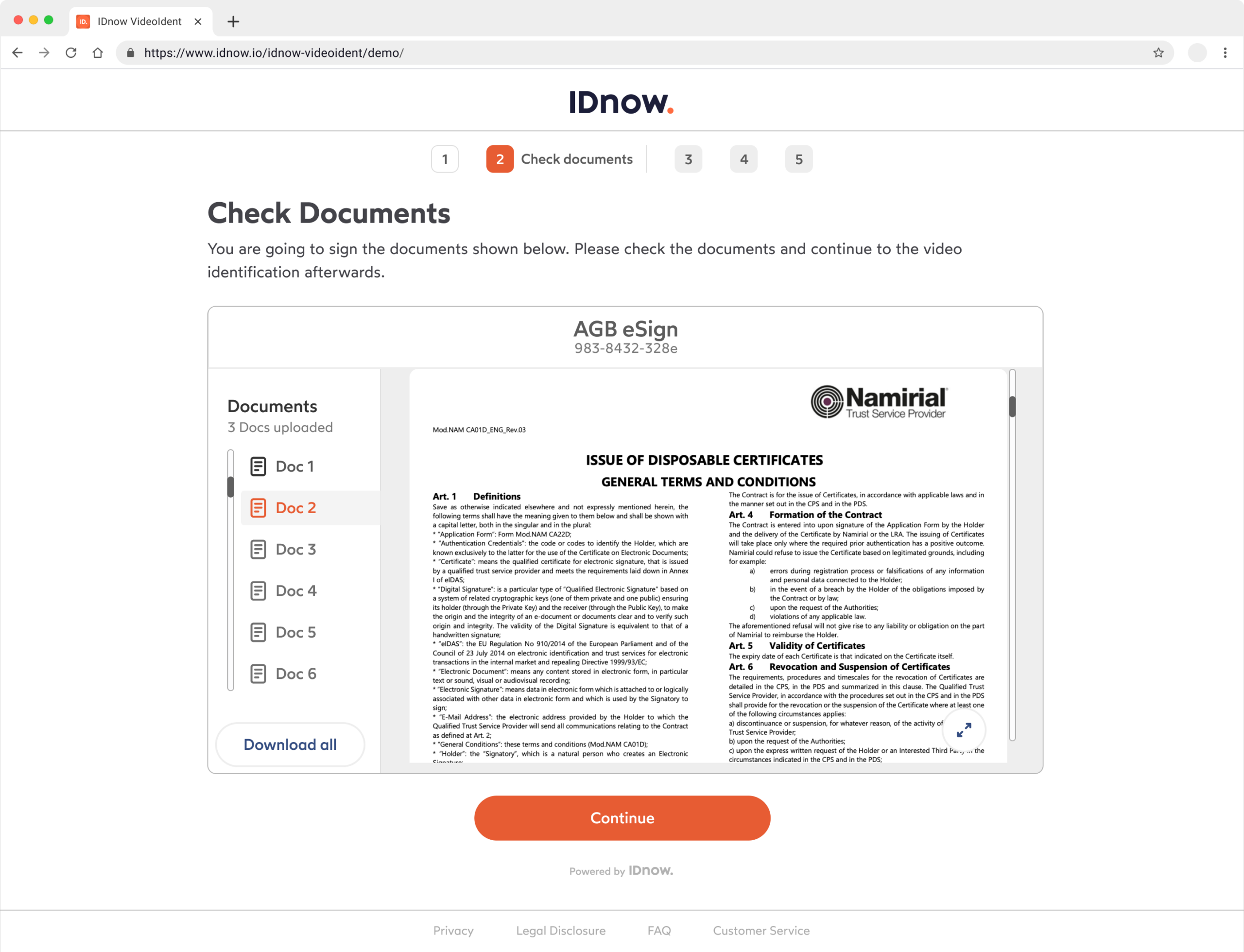Click the Doc 4 file icon
The image size is (1244, 952).
(259, 590)
